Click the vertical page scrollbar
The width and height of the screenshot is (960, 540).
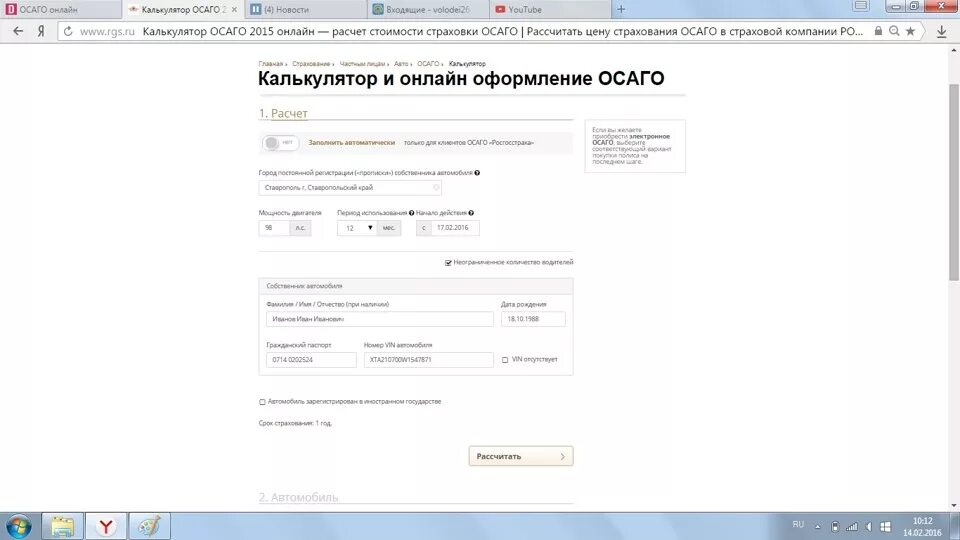954,184
